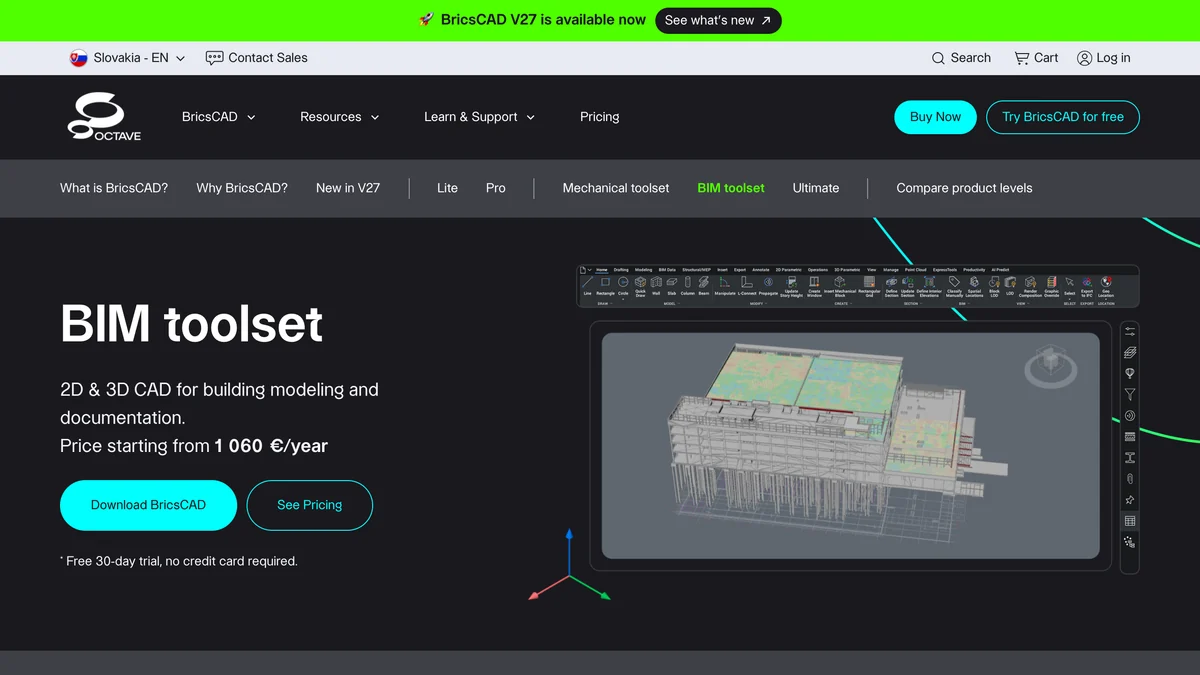Click the Define Section icon
Image resolution: width=1200 pixels, height=675 pixels.
click(x=891, y=282)
